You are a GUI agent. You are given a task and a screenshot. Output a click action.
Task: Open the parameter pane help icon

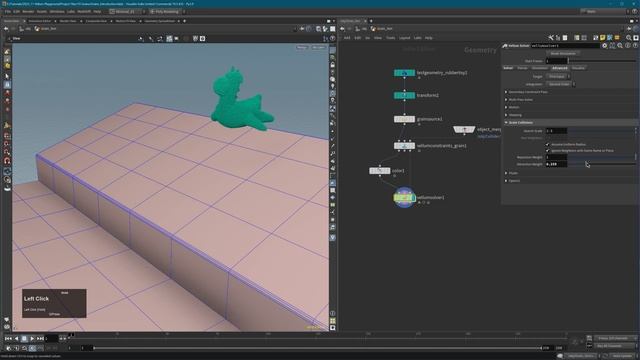coord(635,46)
